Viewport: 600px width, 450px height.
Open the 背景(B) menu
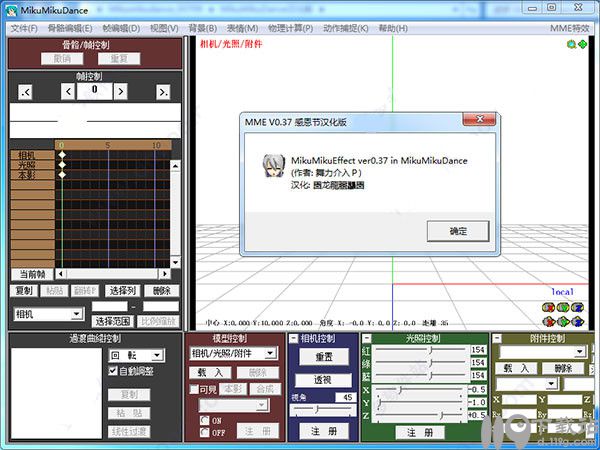(203, 28)
